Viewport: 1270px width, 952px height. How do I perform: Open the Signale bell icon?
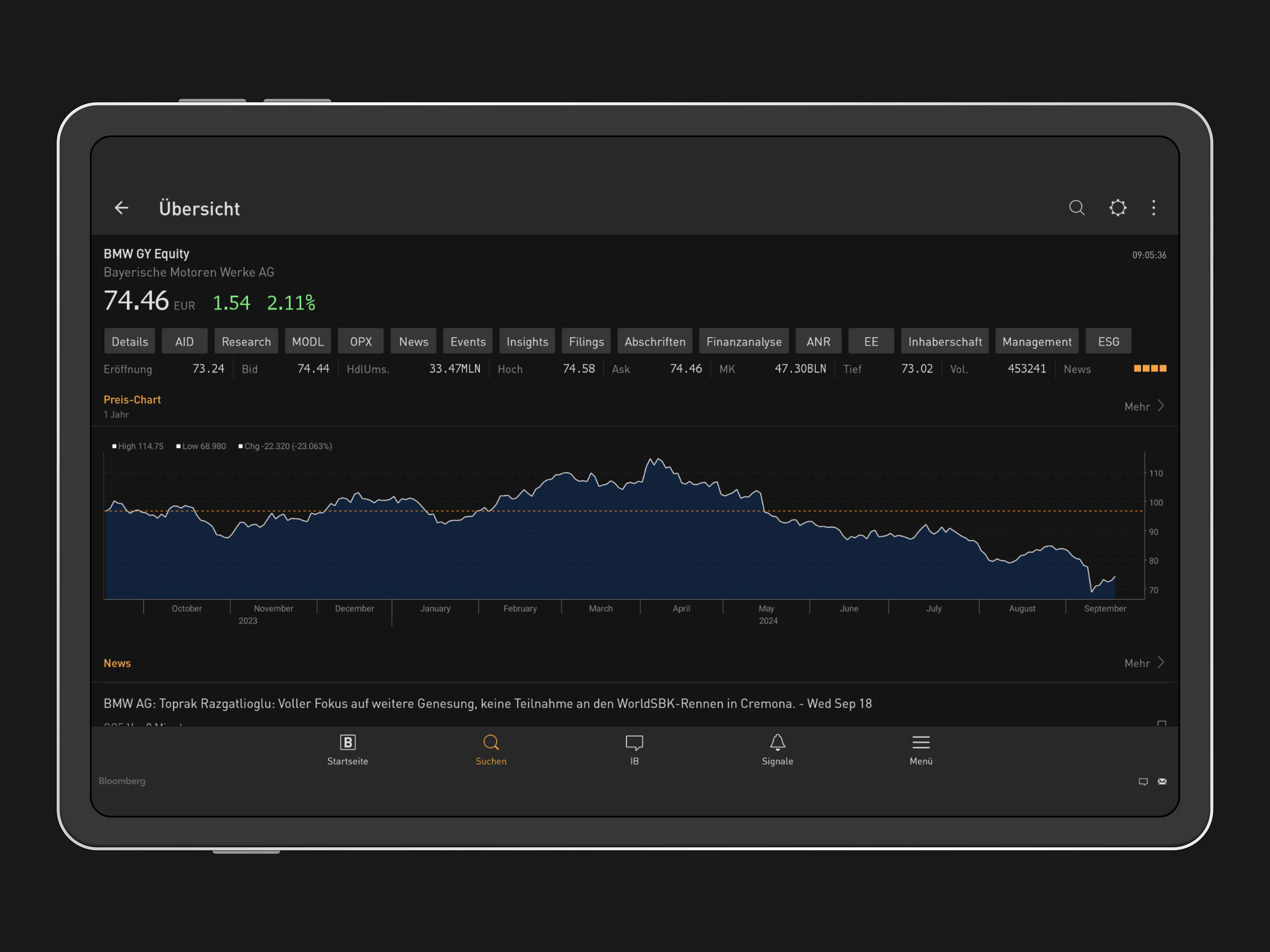[x=778, y=742]
